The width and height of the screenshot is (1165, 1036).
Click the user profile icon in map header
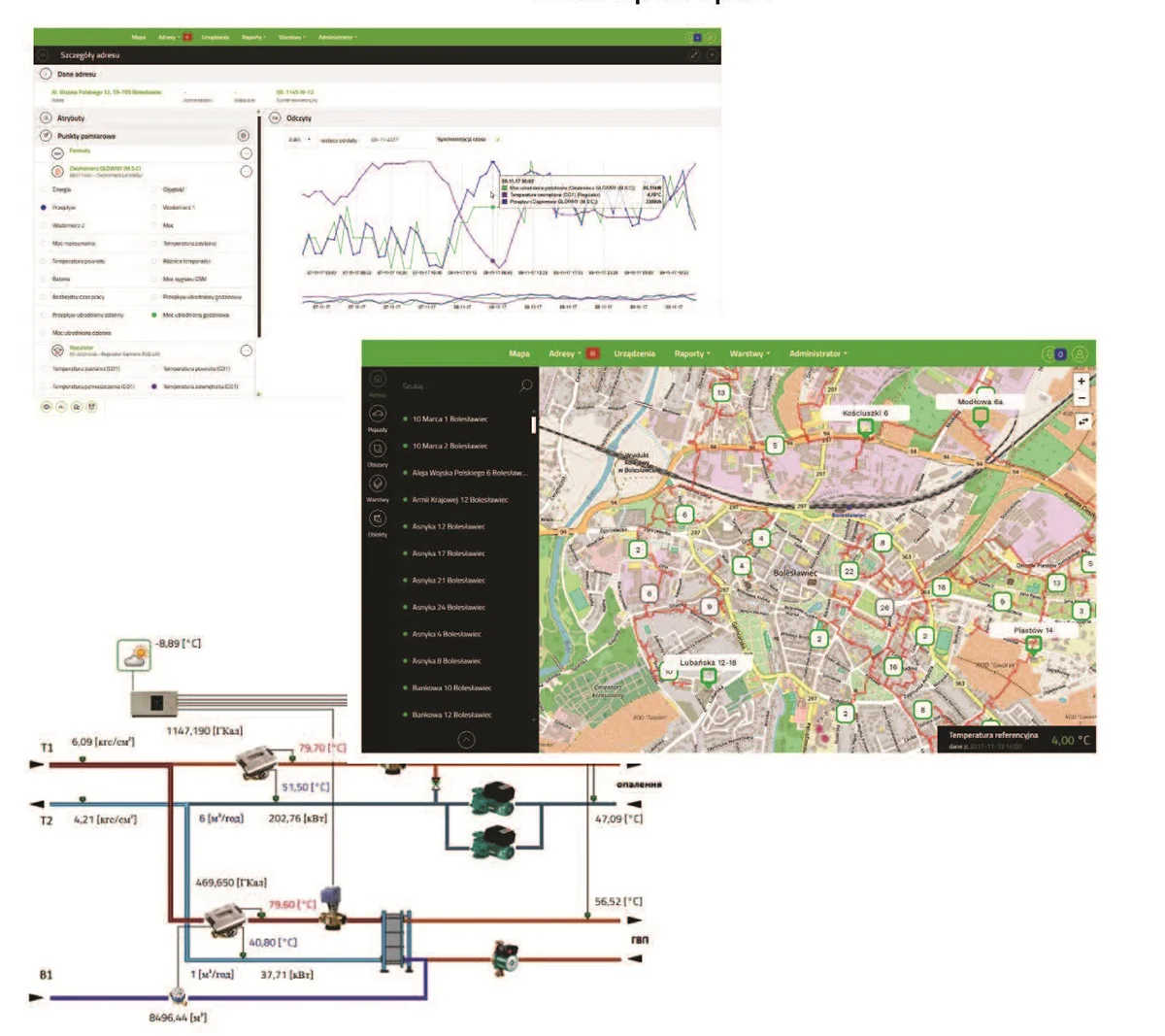1079,354
